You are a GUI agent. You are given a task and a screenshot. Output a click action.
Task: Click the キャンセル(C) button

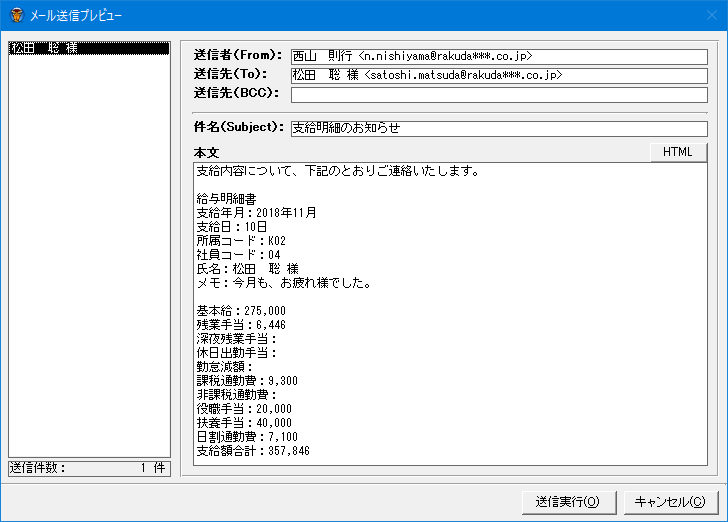point(670,502)
